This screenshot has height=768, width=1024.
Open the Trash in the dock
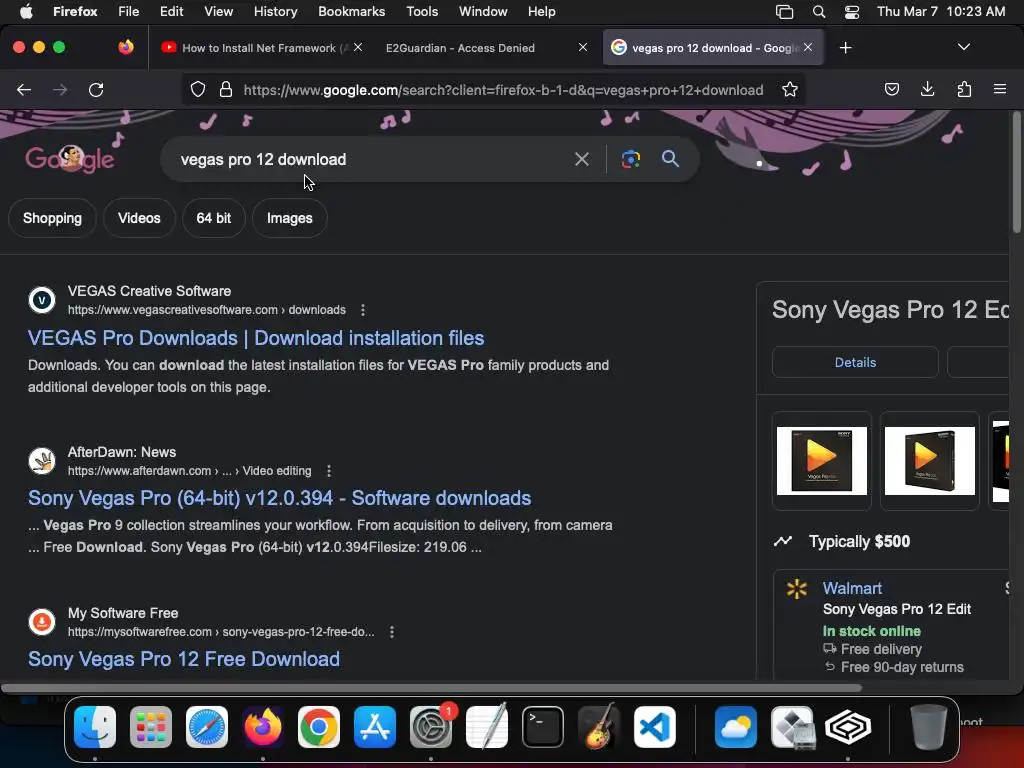click(x=929, y=727)
